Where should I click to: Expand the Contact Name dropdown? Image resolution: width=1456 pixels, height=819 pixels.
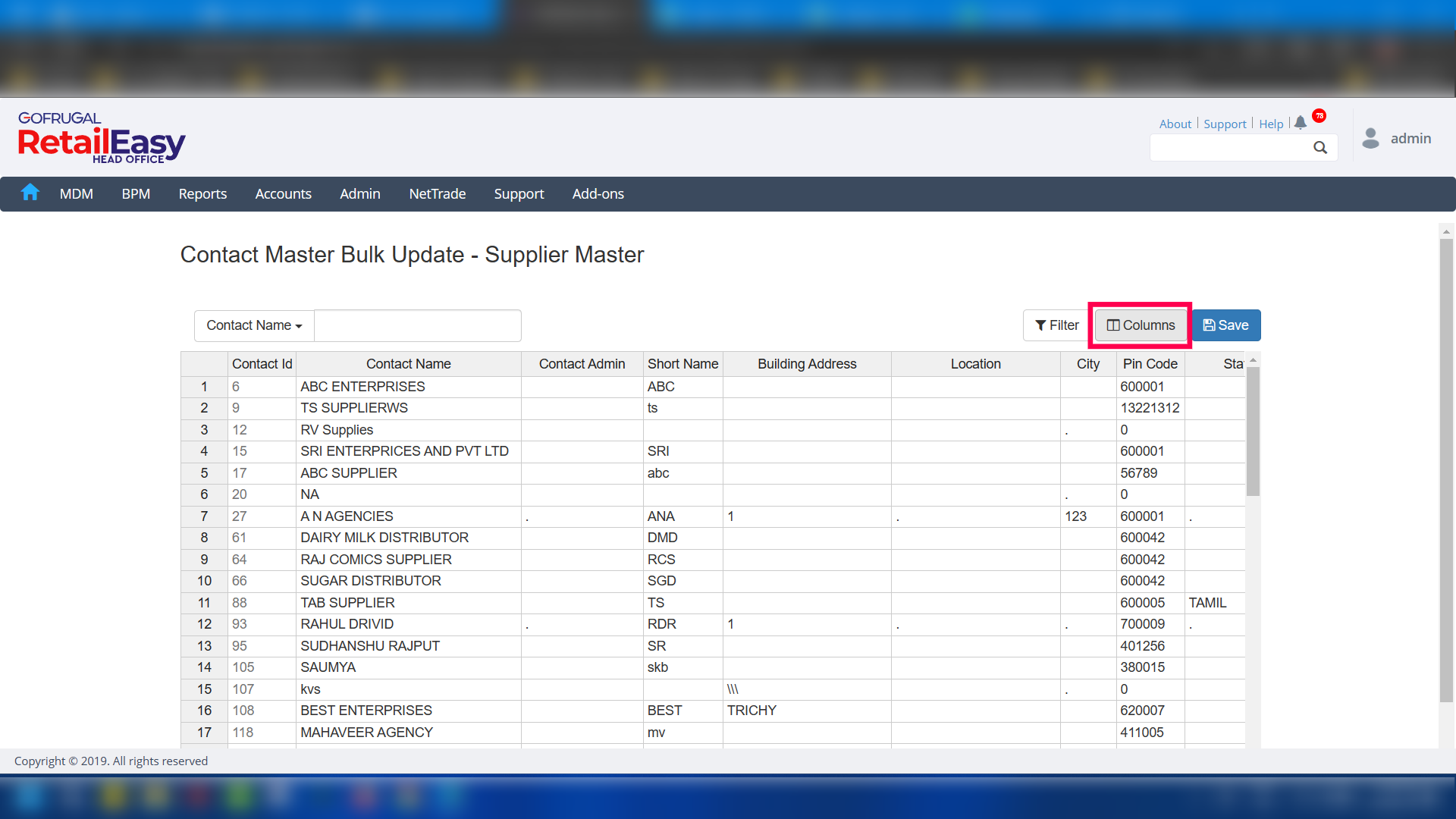tap(254, 325)
